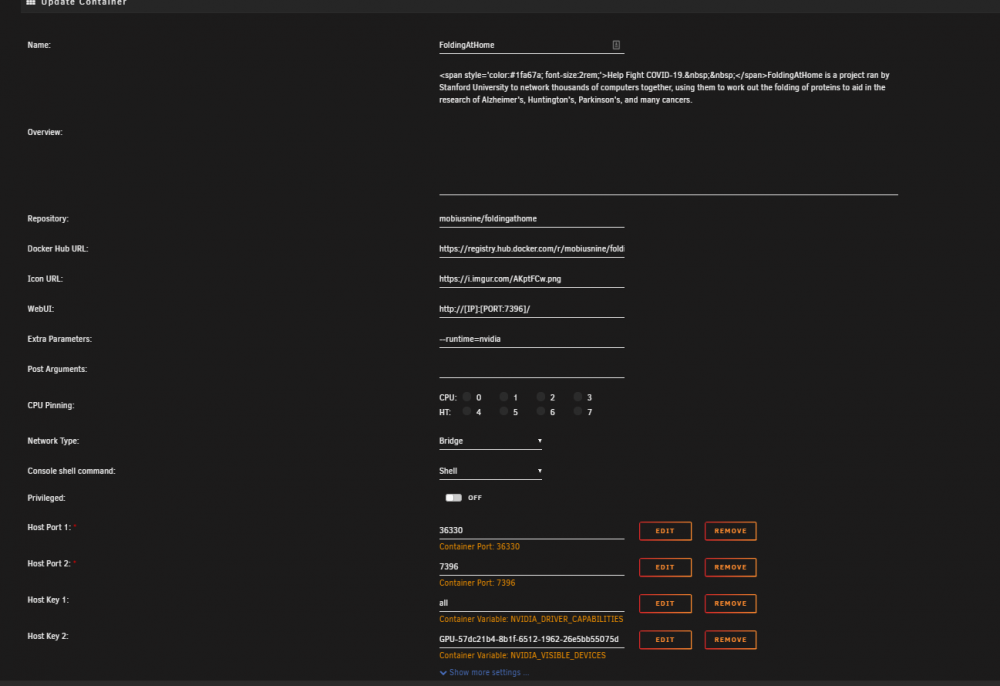Toggle CPU 2 pinning checkbox
Screen dimensions: 1000x686
[x=541, y=397]
